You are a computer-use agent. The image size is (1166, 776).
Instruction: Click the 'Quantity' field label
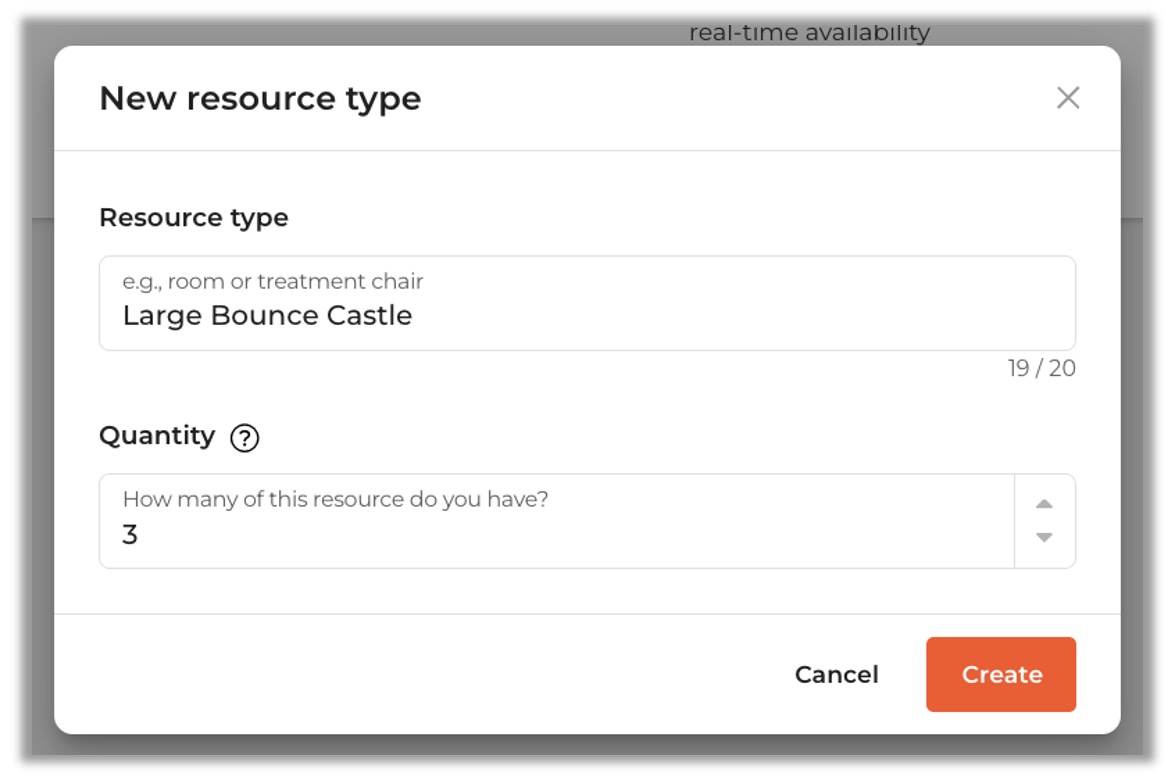157,436
